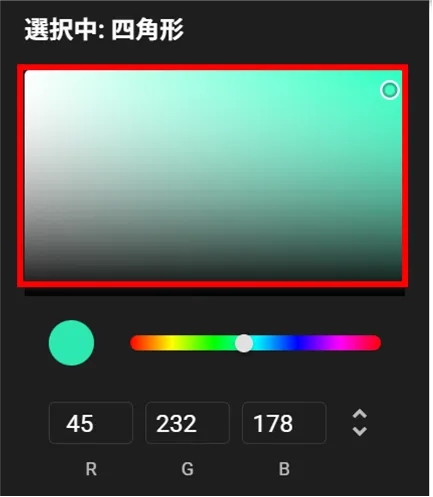Click the up chevron of the color format switcher
This screenshot has width=433, height=497.
[x=360, y=415]
